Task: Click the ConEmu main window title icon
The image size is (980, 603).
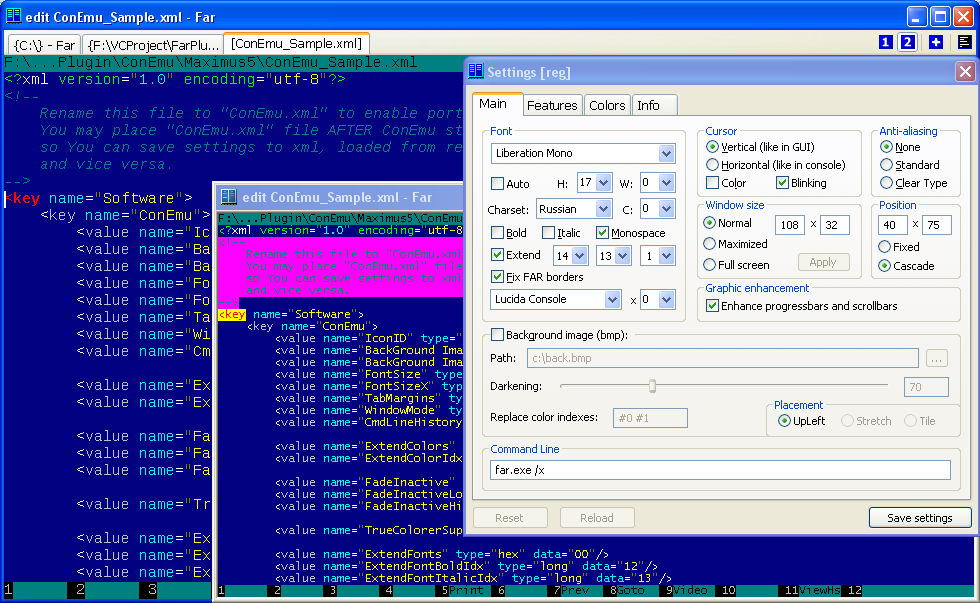Action: [x=14, y=16]
